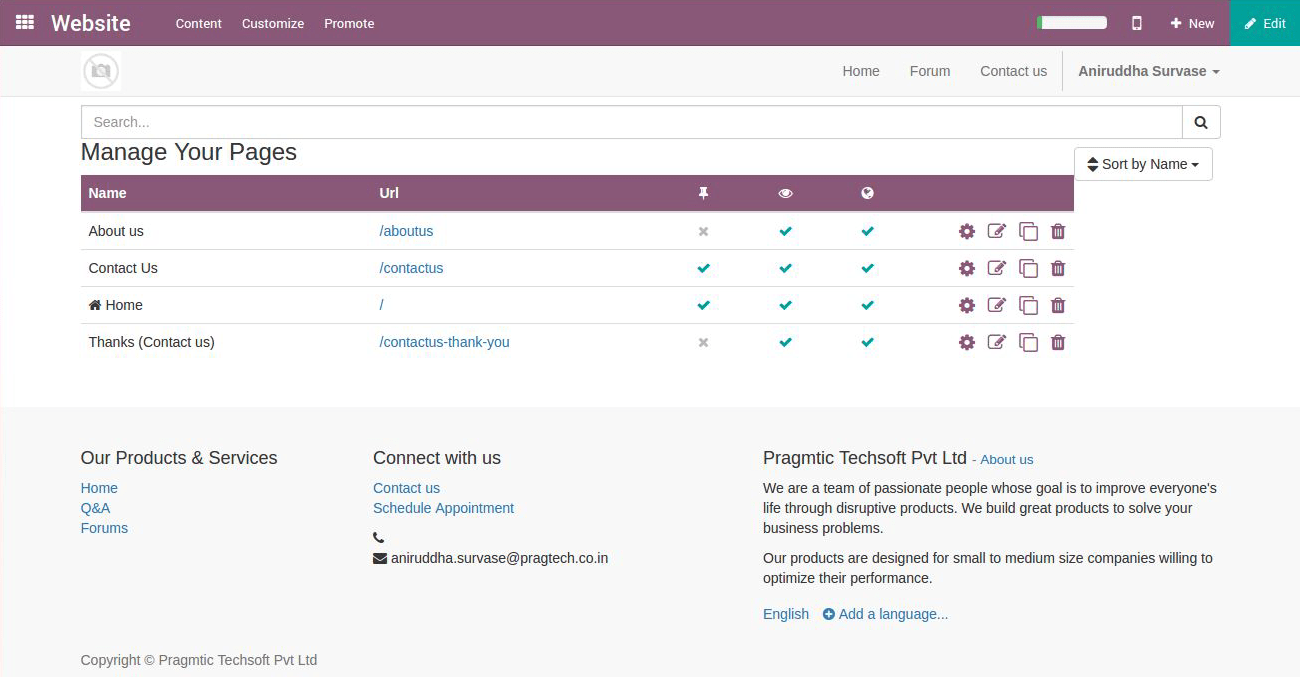Screen dimensions: 1300x677
Task: Toggle the pin status for Home row
Action: tap(703, 305)
